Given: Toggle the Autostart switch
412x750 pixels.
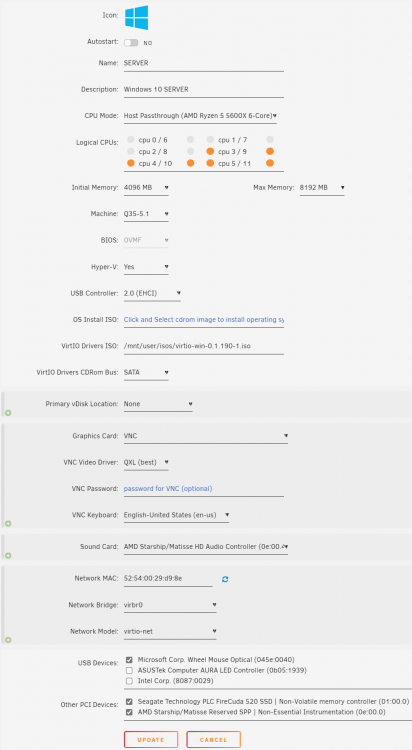Looking at the screenshot, I should tap(131, 43).
